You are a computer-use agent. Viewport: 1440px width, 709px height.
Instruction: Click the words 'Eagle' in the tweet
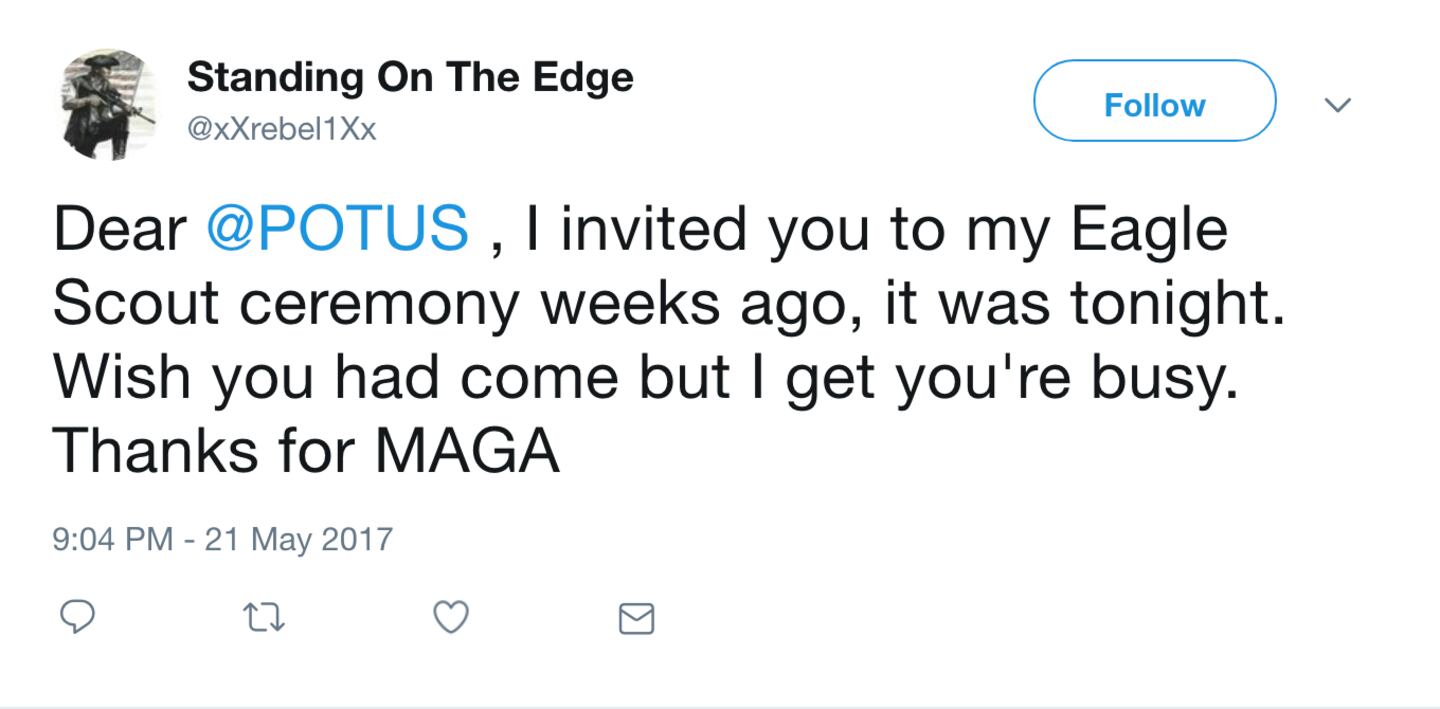click(x=1149, y=230)
